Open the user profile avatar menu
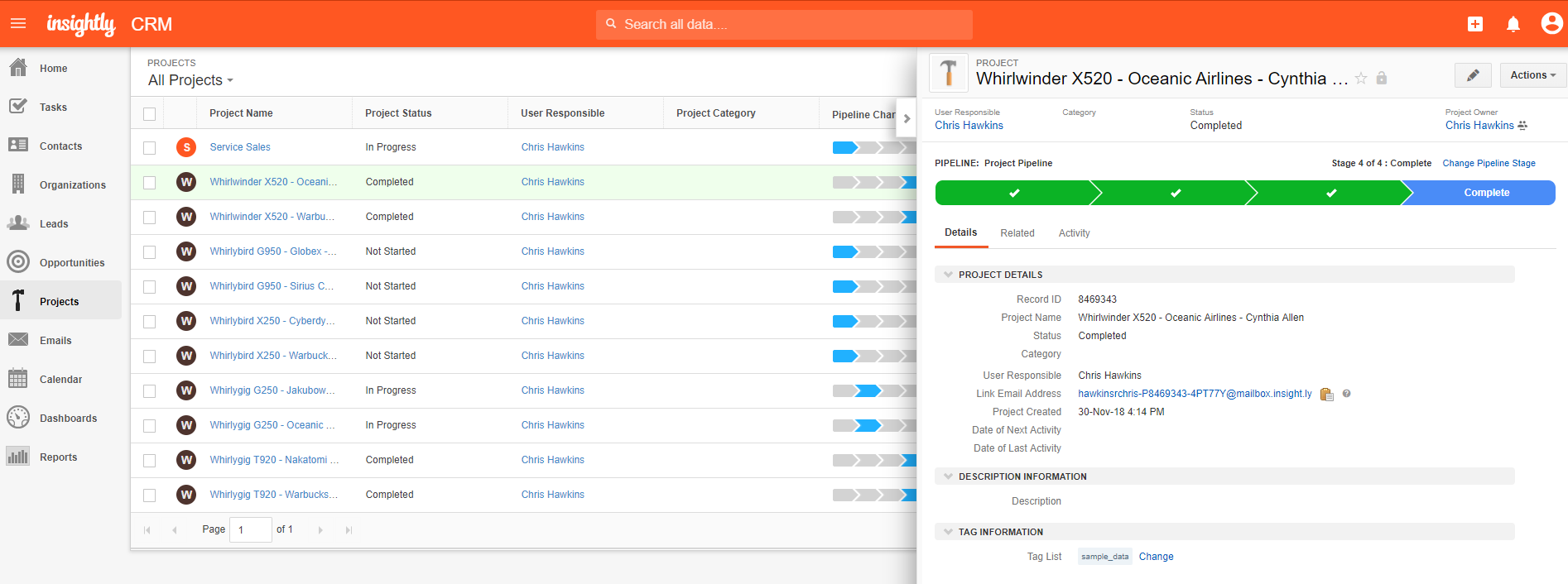1568x584 pixels. pyautogui.click(x=1551, y=23)
